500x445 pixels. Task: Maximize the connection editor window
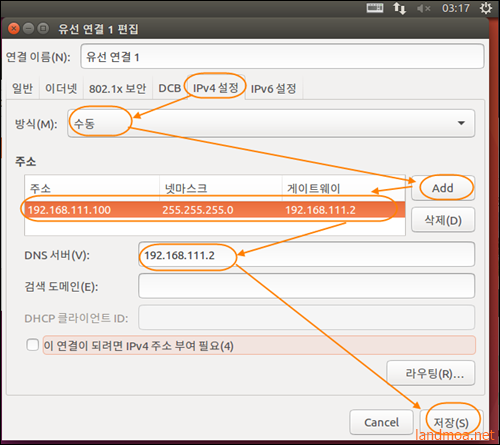coord(43,29)
